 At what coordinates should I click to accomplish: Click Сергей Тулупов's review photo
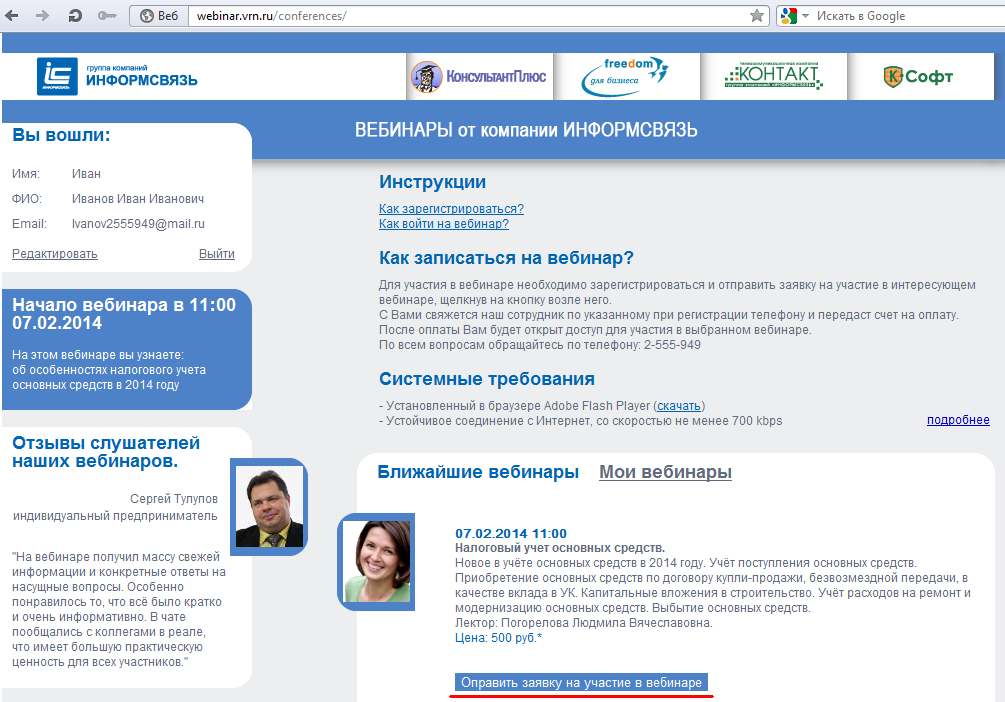click(x=269, y=506)
